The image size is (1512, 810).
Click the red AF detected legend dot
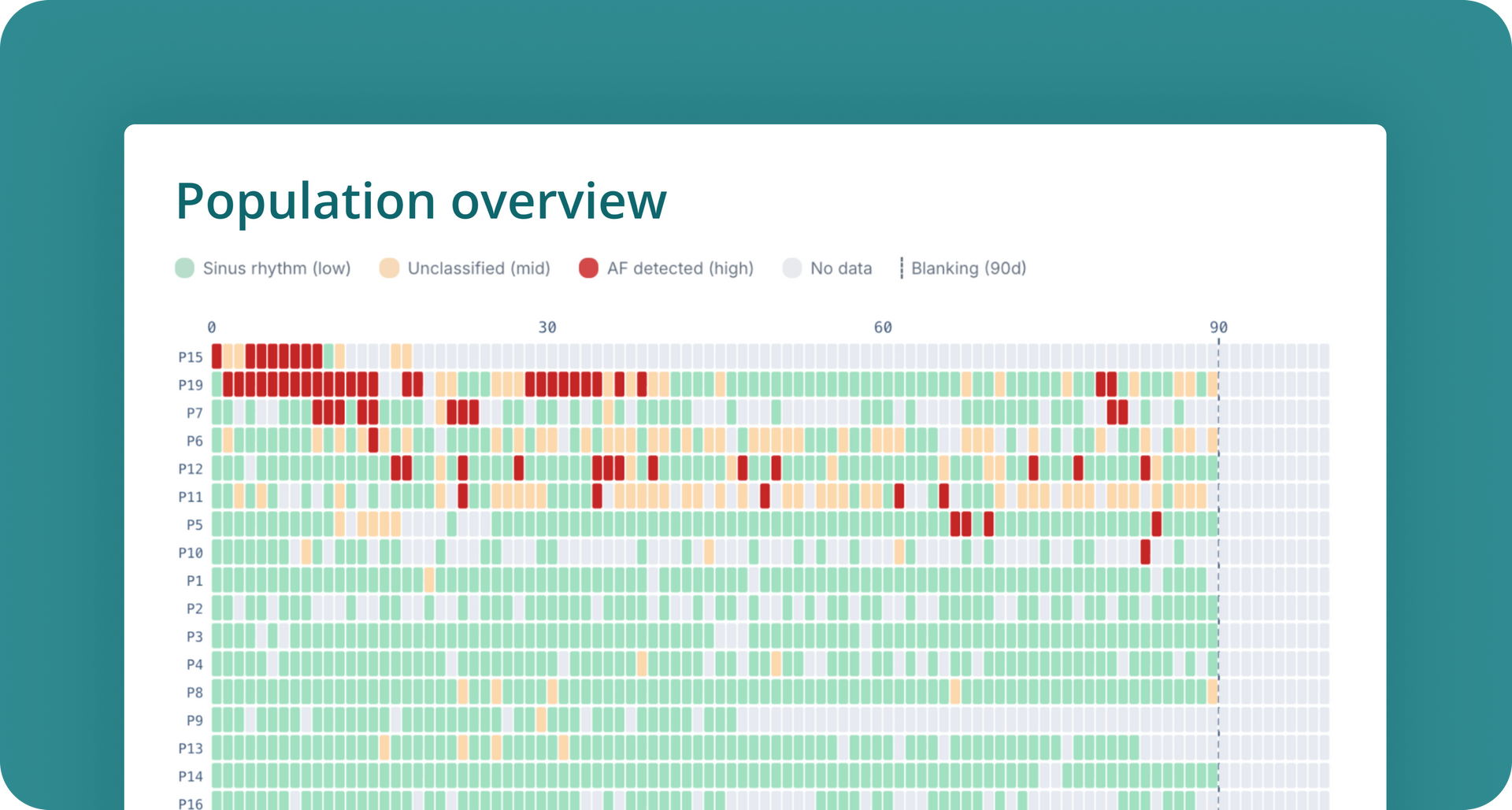[x=589, y=268]
